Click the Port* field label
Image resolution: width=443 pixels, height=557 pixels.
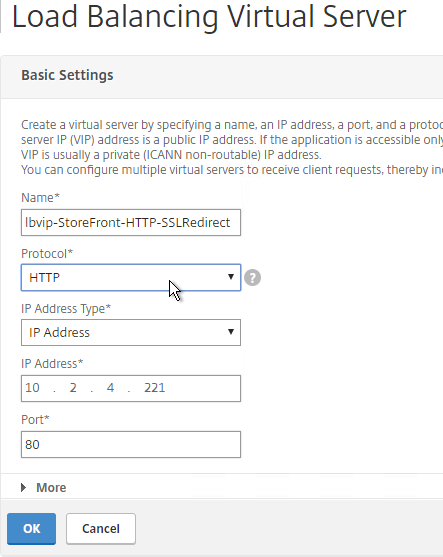[35, 420]
